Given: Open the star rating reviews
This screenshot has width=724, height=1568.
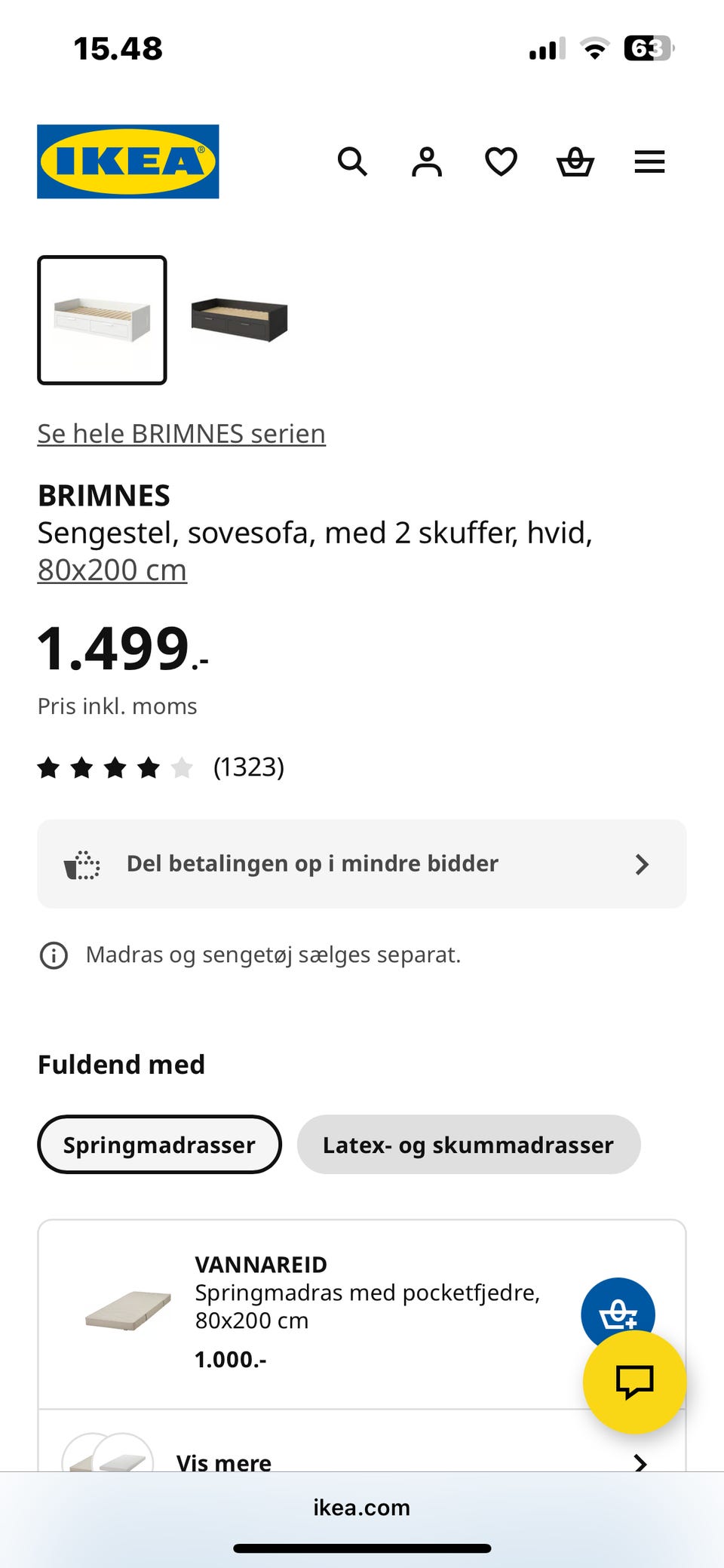Looking at the screenshot, I should (x=161, y=767).
